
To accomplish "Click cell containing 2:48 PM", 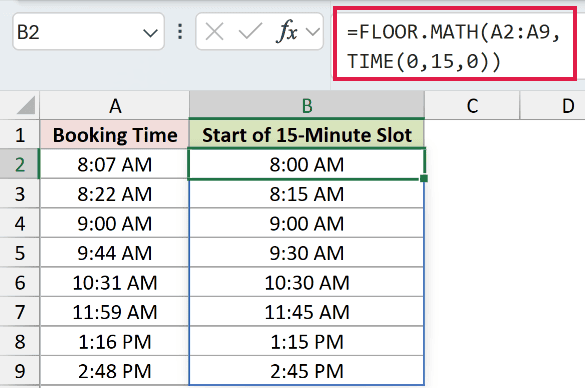I will (115, 371).
